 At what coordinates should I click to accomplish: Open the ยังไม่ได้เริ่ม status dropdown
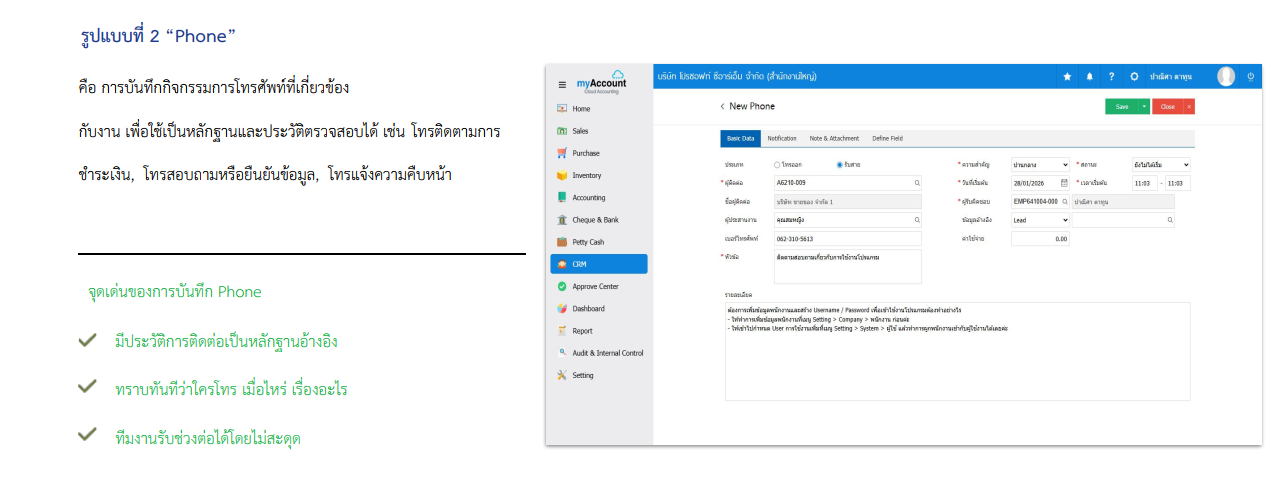[1160, 164]
